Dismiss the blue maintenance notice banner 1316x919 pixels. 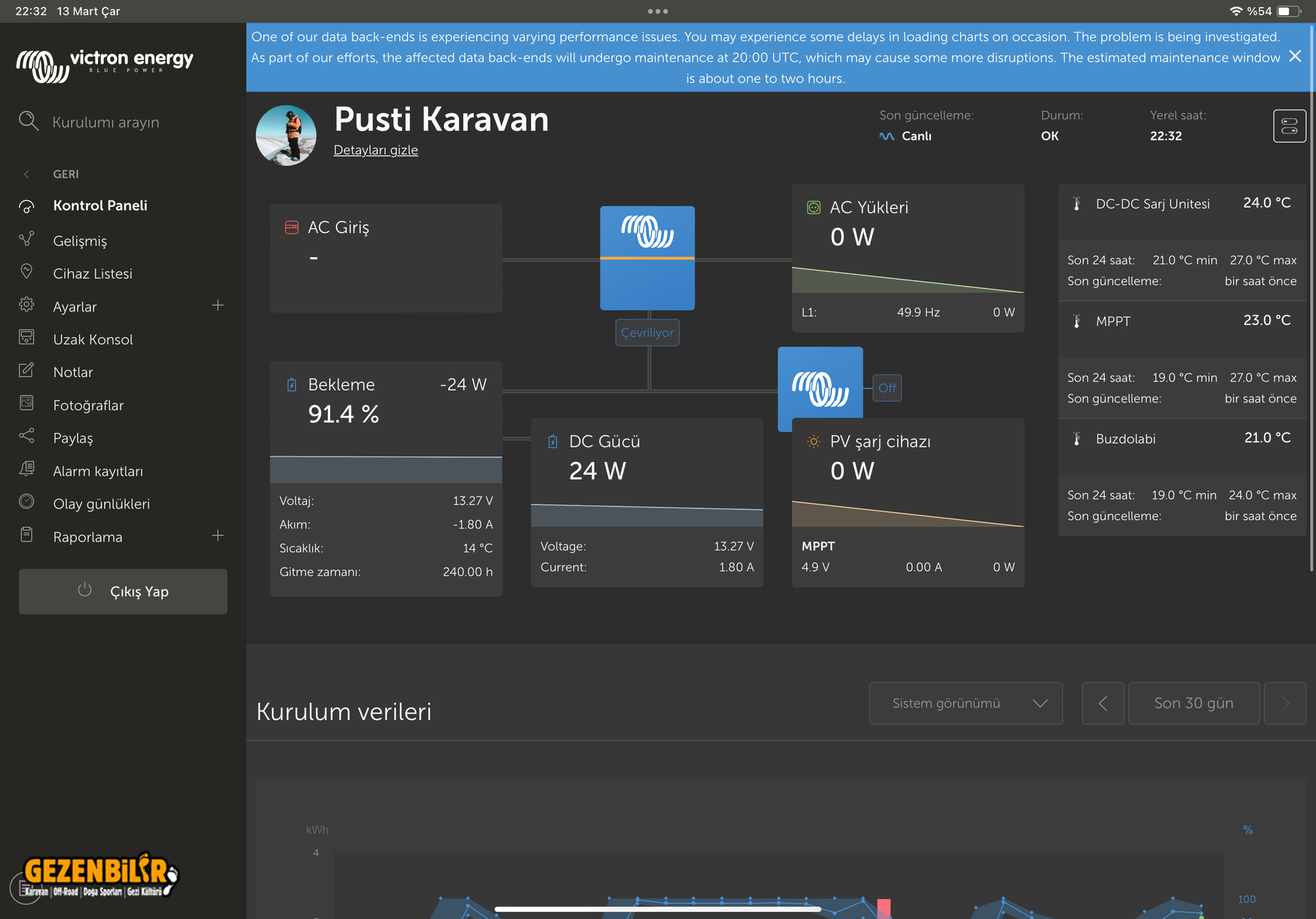pos(1294,57)
